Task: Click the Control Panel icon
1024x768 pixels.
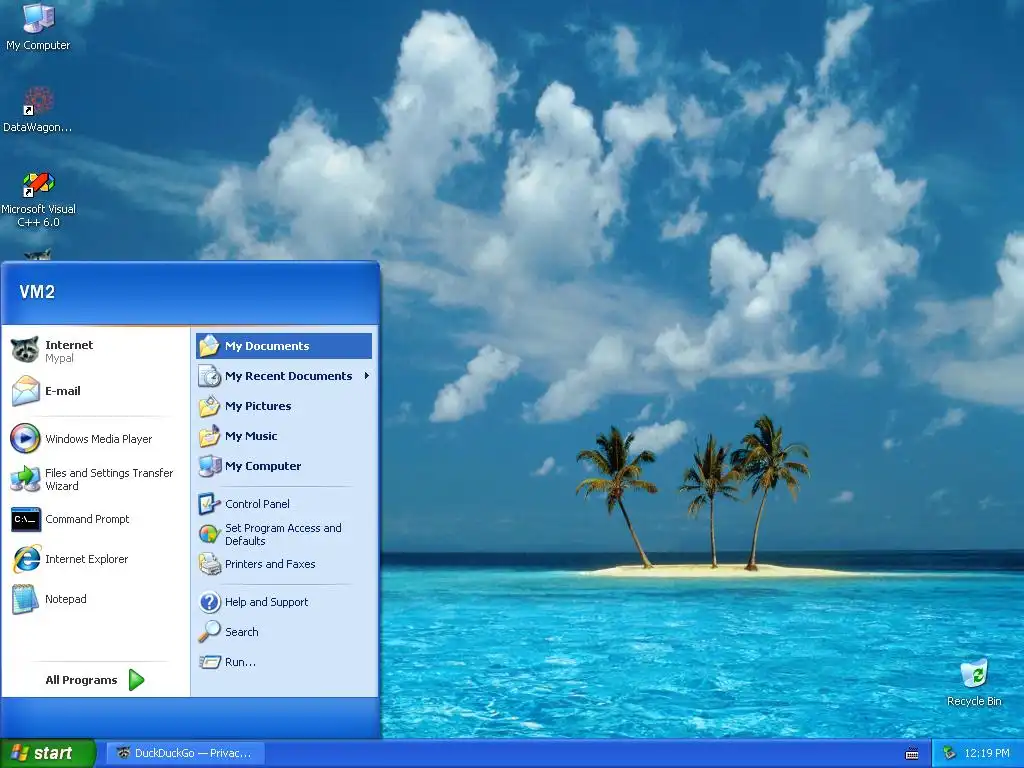Action: coord(210,504)
